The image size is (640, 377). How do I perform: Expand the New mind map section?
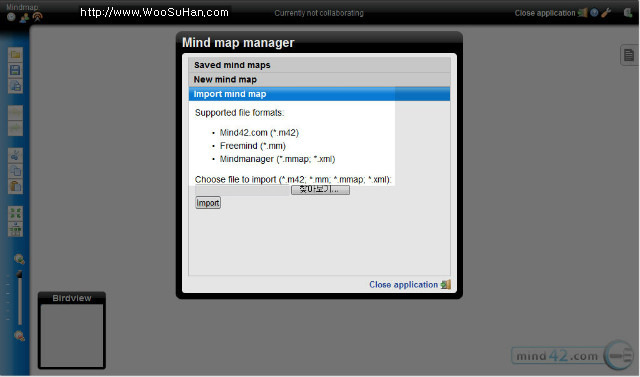pos(319,80)
